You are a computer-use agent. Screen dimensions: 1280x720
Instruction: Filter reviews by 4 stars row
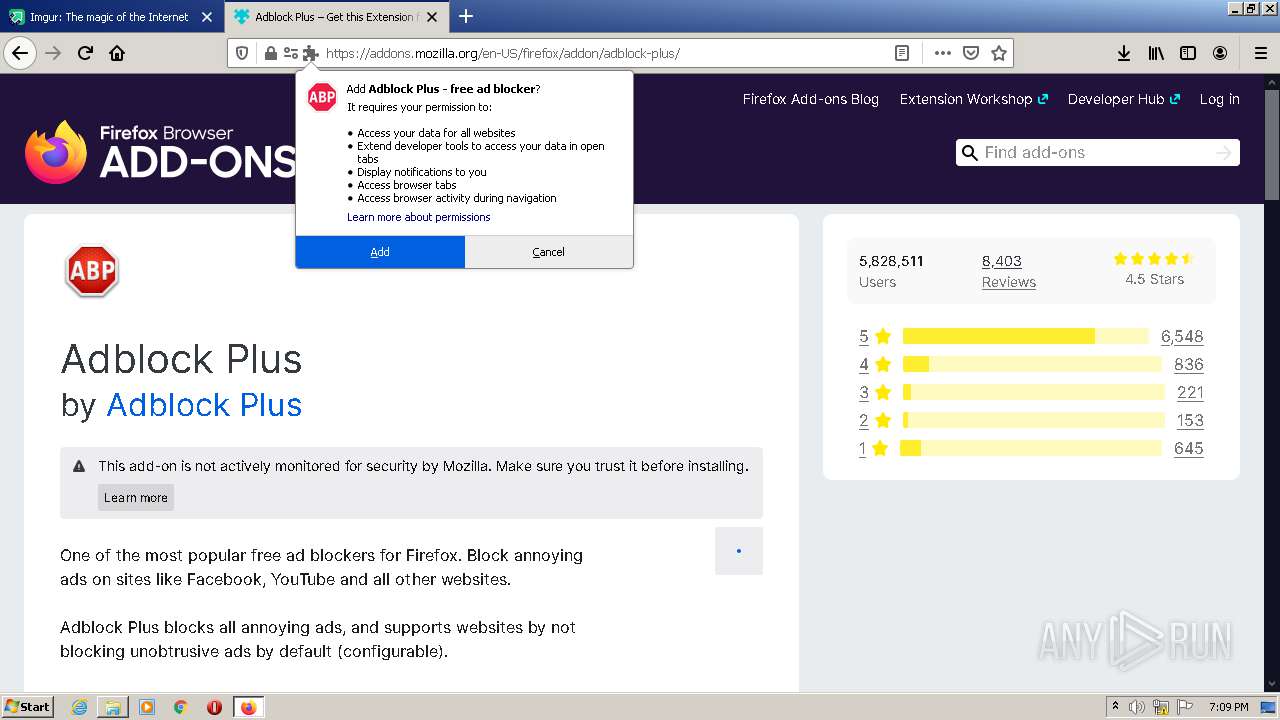coord(1031,364)
